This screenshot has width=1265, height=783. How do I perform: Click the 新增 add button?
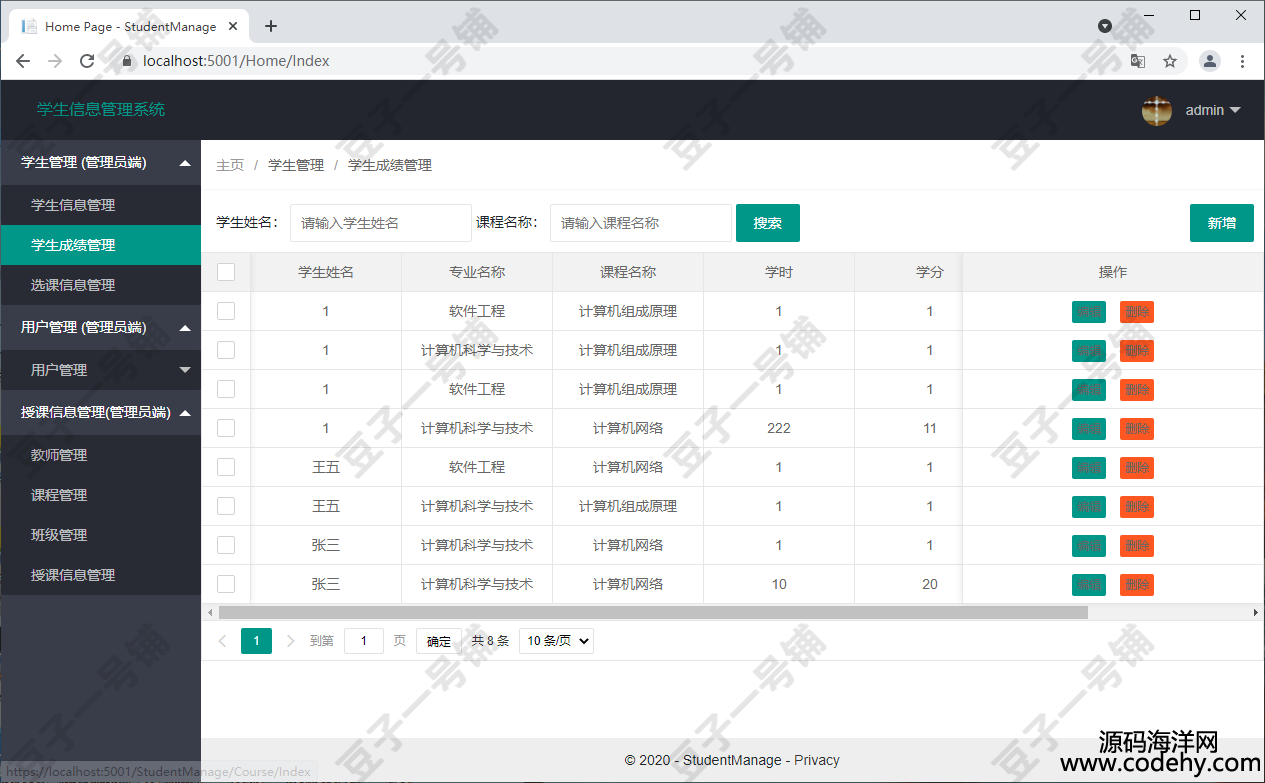pyautogui.click(x=1221, y=223)
